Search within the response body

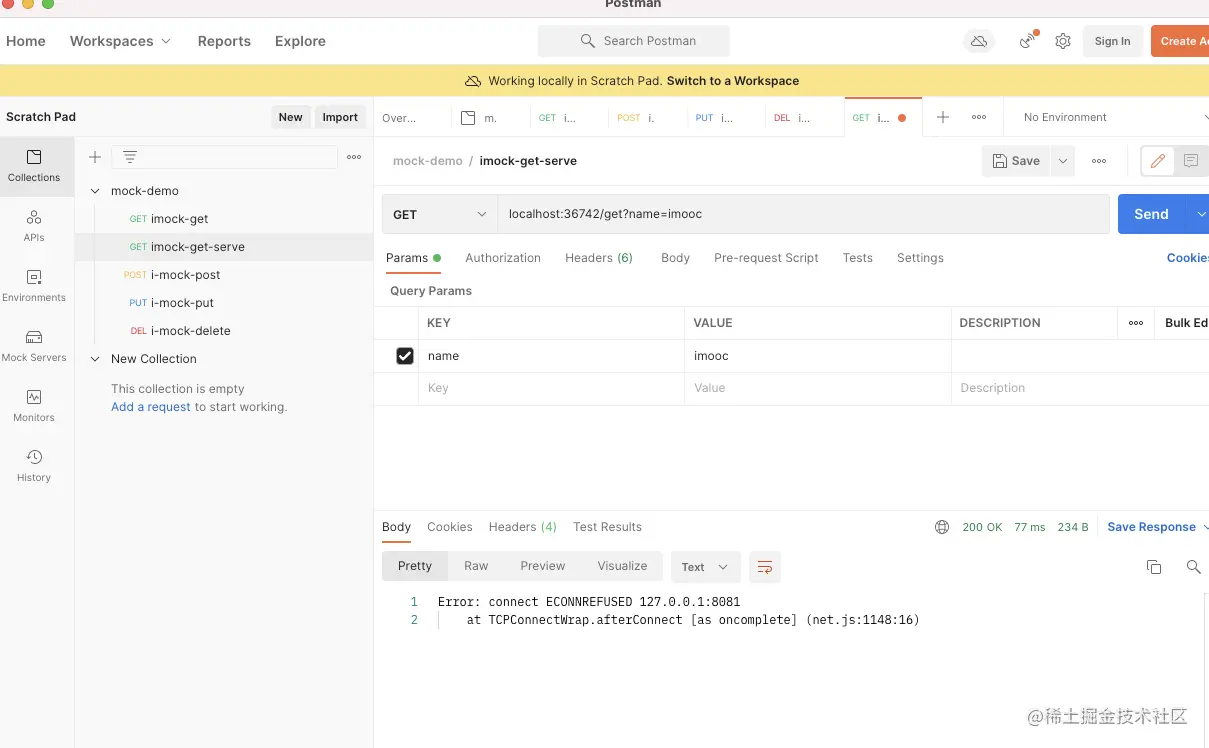(x=1193, y=567)
